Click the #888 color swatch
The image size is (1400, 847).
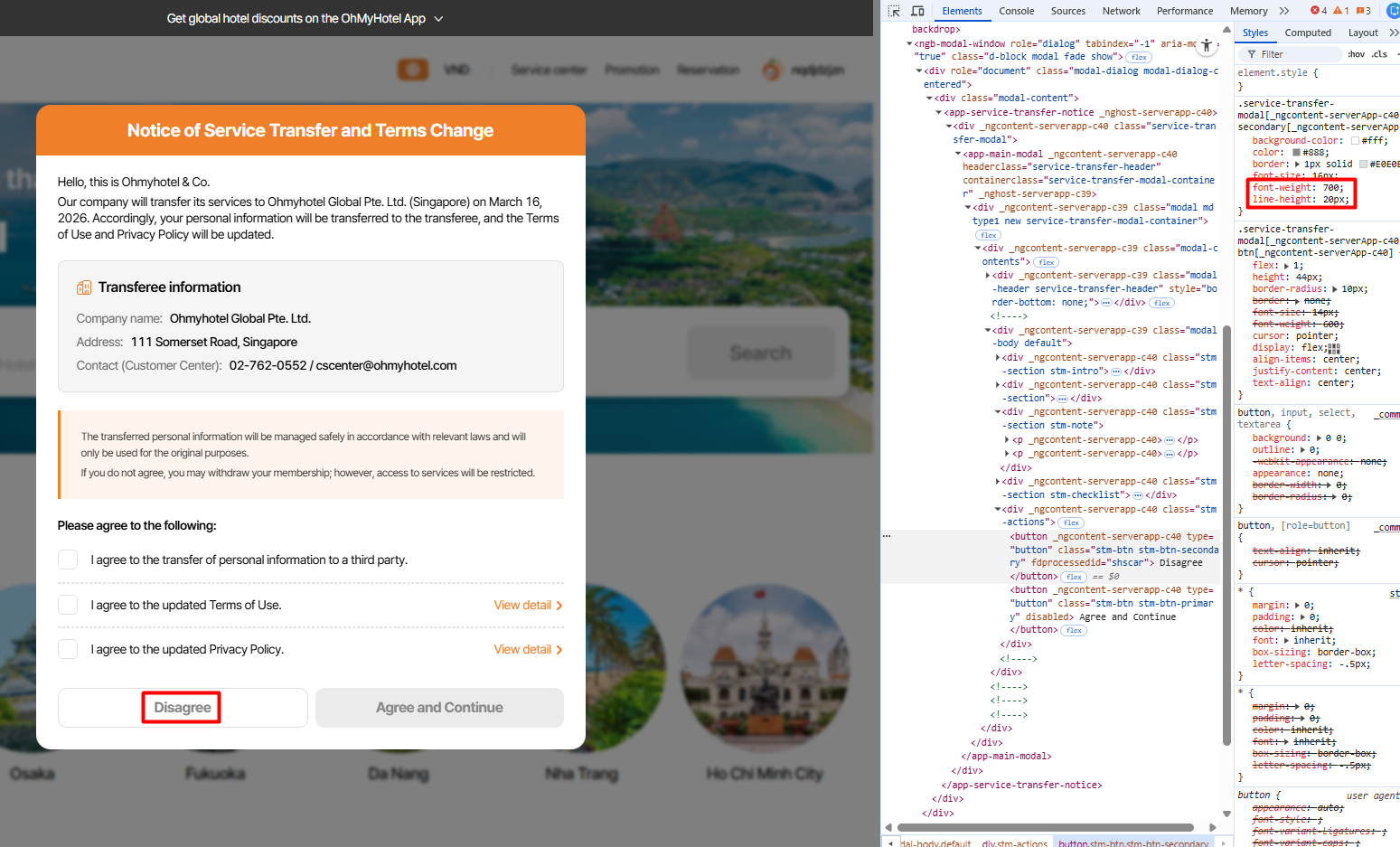(1296, 153)
